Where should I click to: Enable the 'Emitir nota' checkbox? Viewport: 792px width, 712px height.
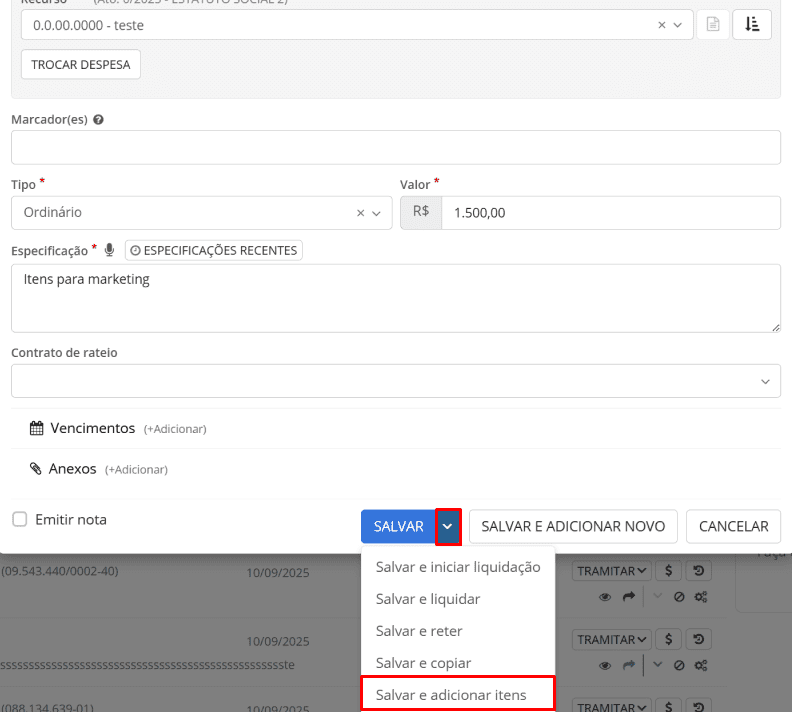[x=20, y=520]
